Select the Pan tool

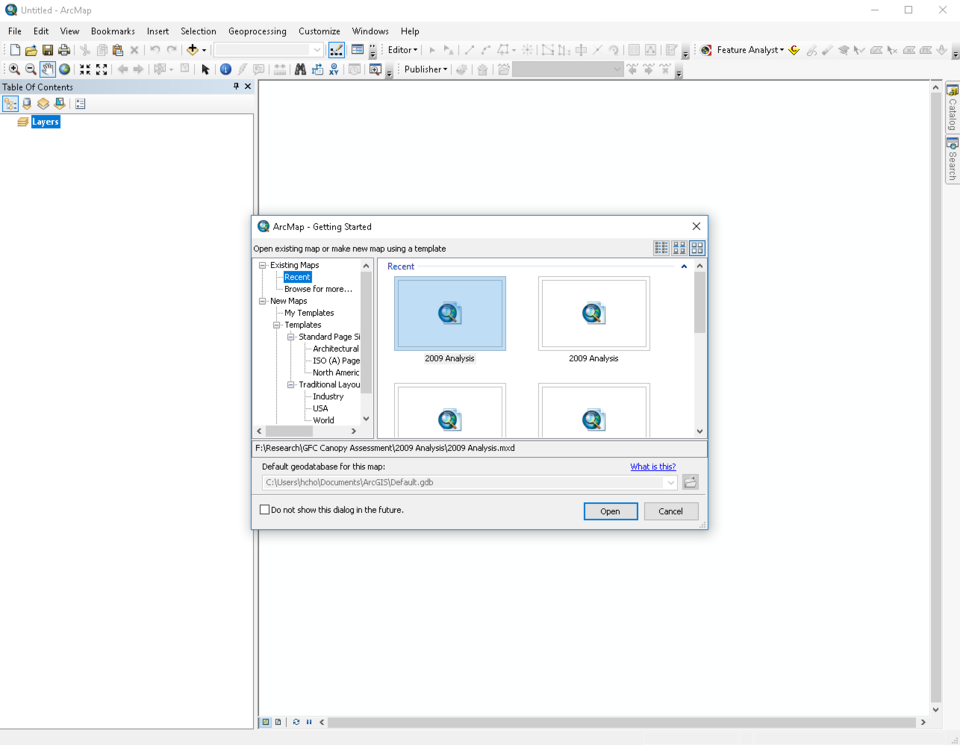pos(47,69)
